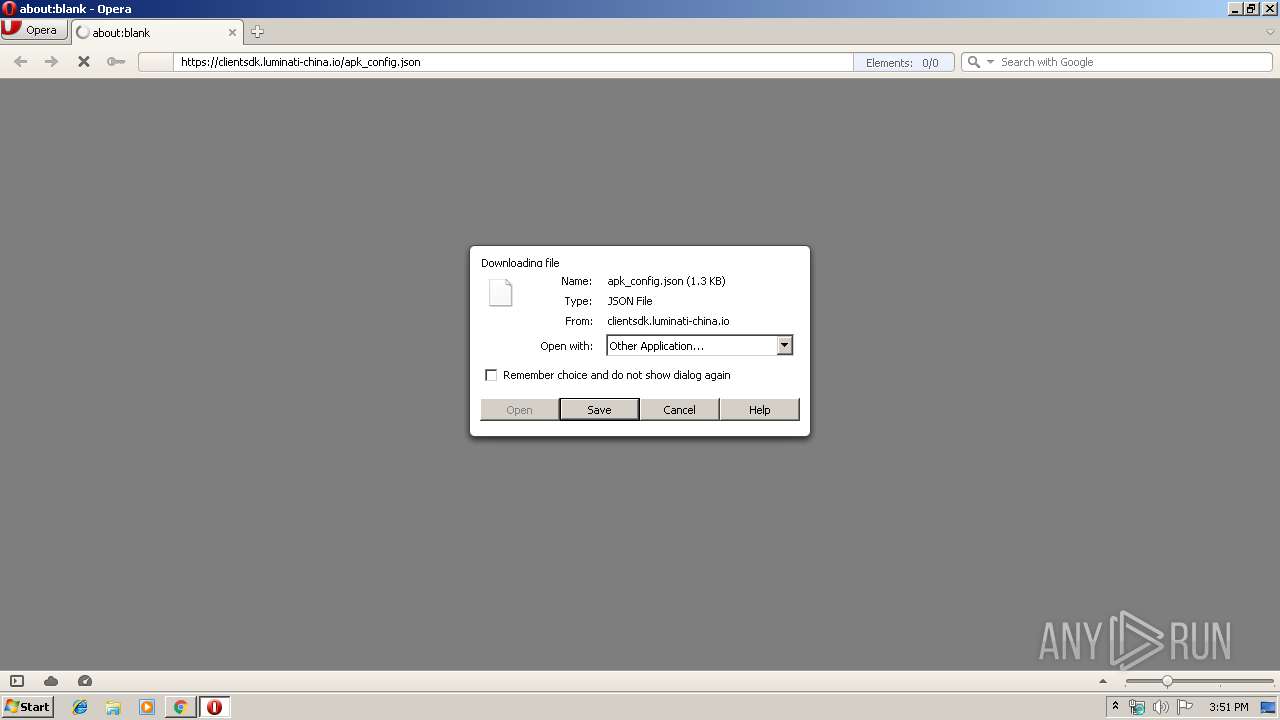Click the 'JSON File' type text

click(x=630, y=301)
